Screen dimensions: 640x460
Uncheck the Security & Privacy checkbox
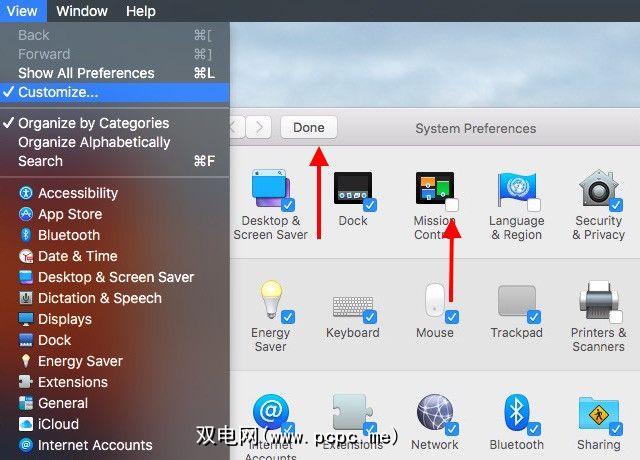616,204
